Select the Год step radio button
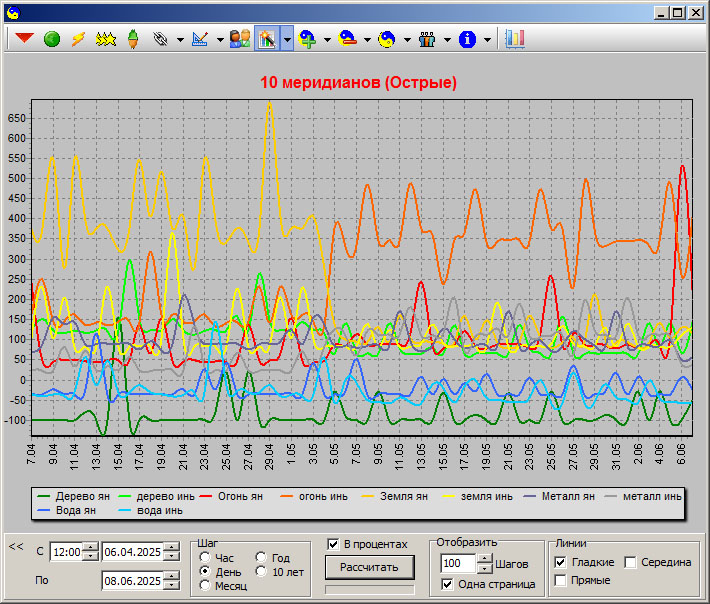This screenshot has width=710, height=604. 261,557
